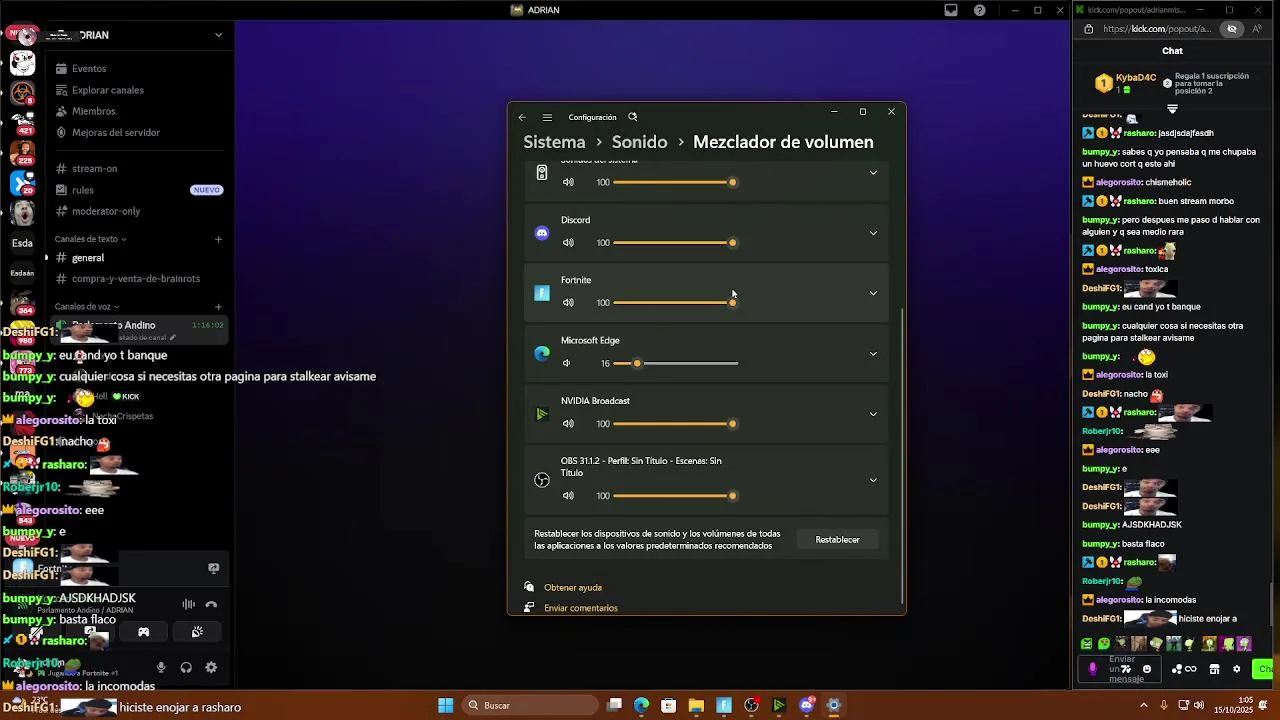The height and width of the screenshot is (720, 1280).
Task: Open Windows Start menu
Action: coord(446,706)
